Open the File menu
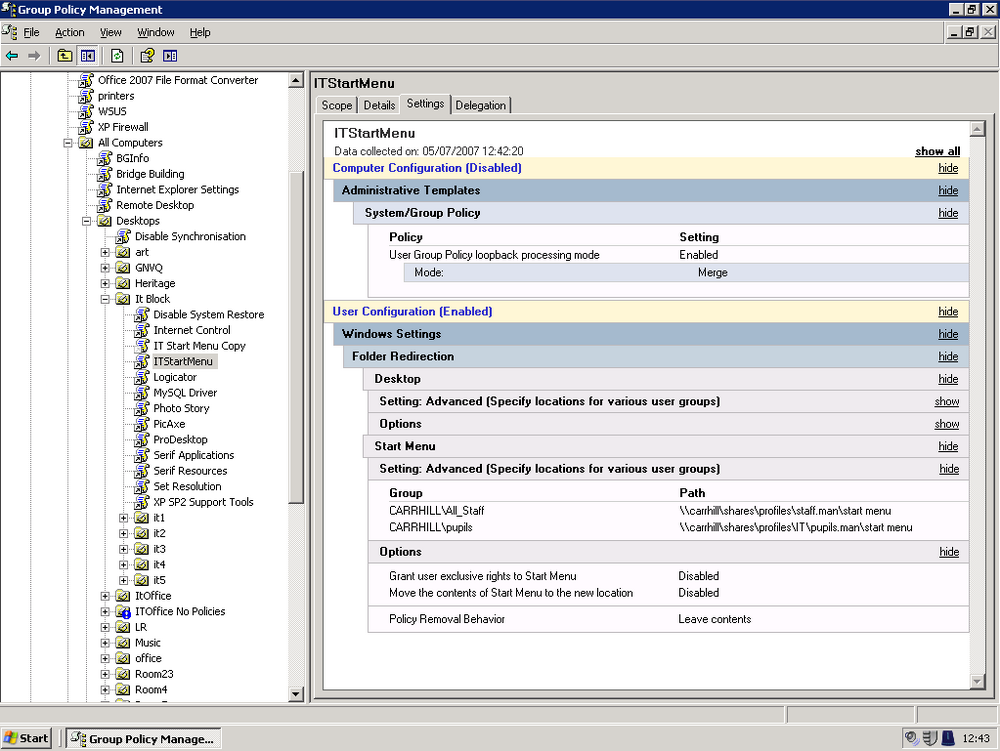Viewport: 1000px width, 751px height. 31,33
